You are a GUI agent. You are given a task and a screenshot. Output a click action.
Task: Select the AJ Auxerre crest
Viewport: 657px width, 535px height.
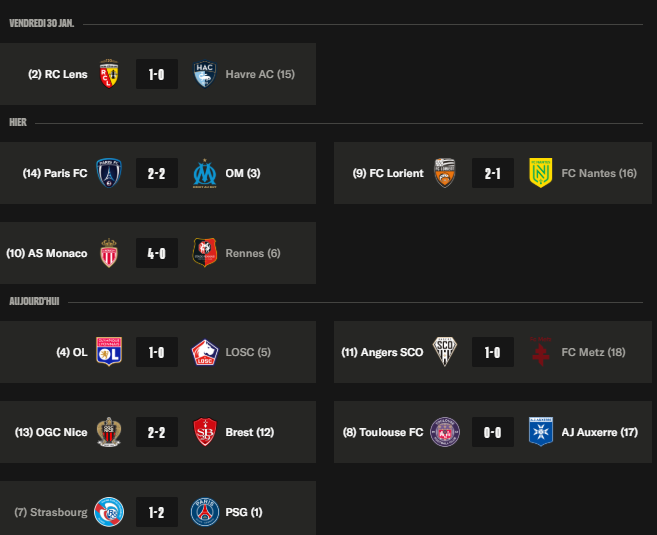(x=541, y=432)
